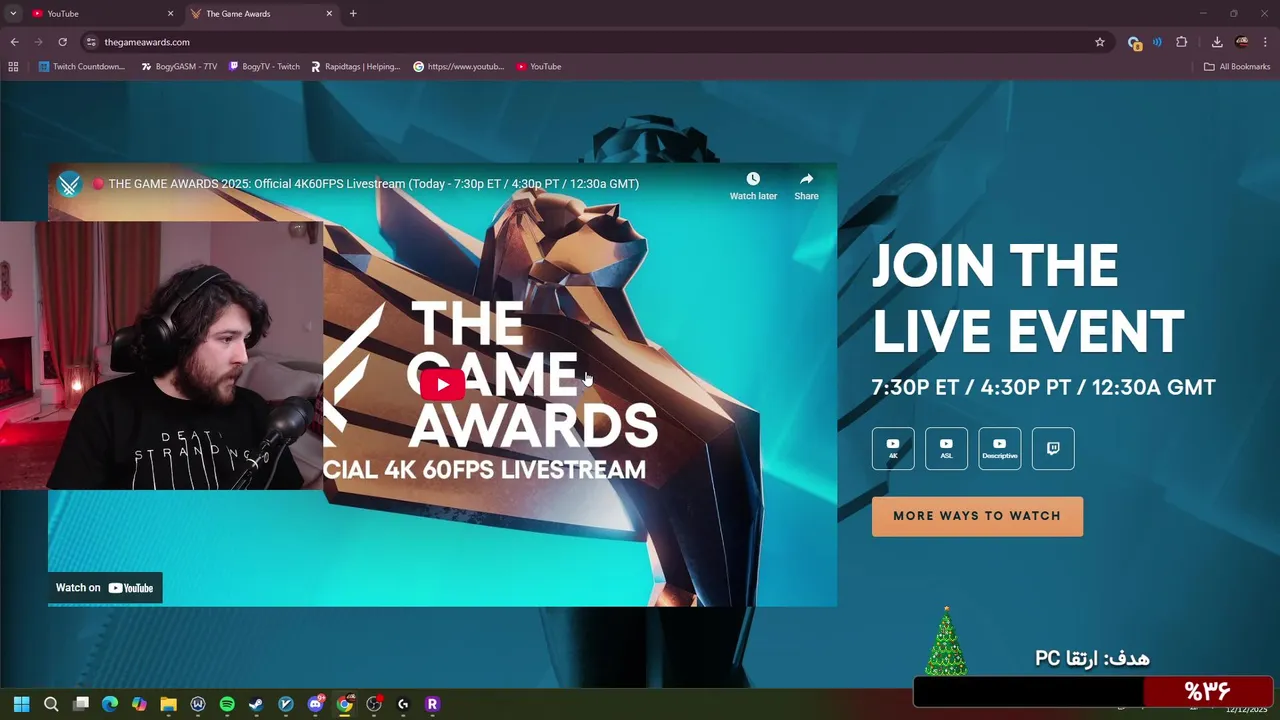Launch Microsoft Edge from the taskbar
The height and width of the screenshot is (720, 1280).
click(110, 704)
